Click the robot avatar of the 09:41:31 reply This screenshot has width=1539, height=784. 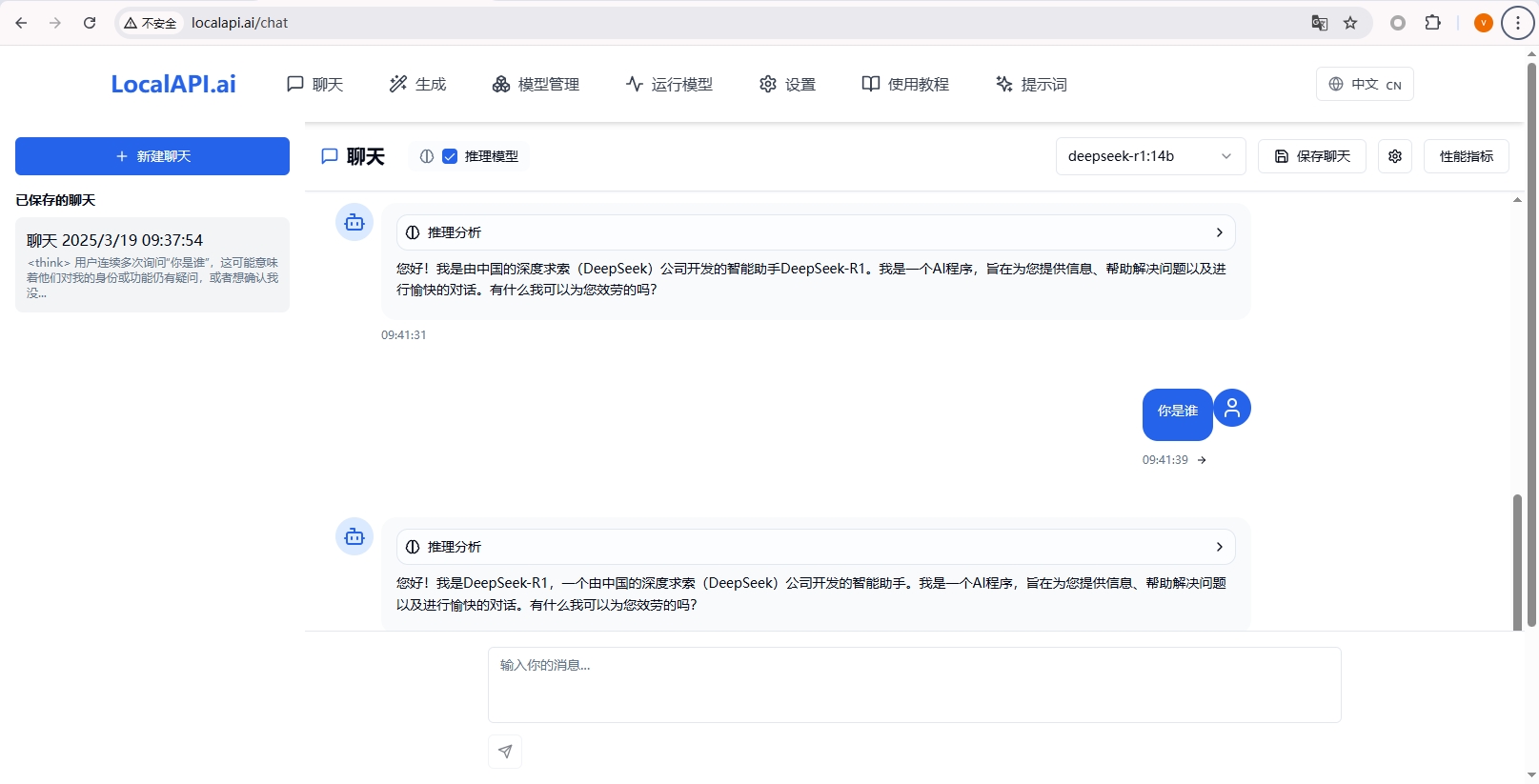pyautogui.click(x=354, y=222)
